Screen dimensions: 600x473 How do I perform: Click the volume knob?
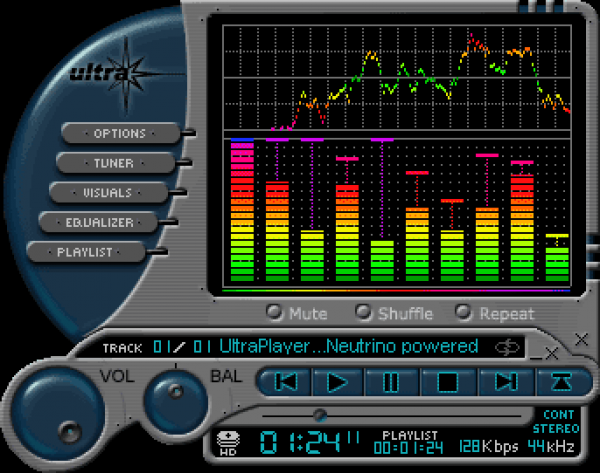pos(57,413)
